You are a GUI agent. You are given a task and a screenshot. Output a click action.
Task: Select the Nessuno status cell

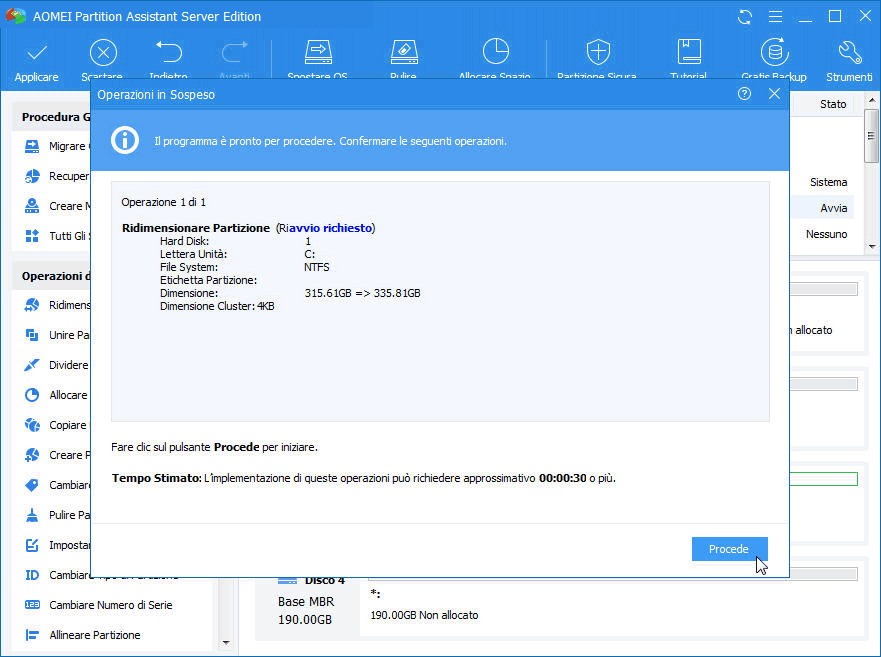[x=826, y=234]
